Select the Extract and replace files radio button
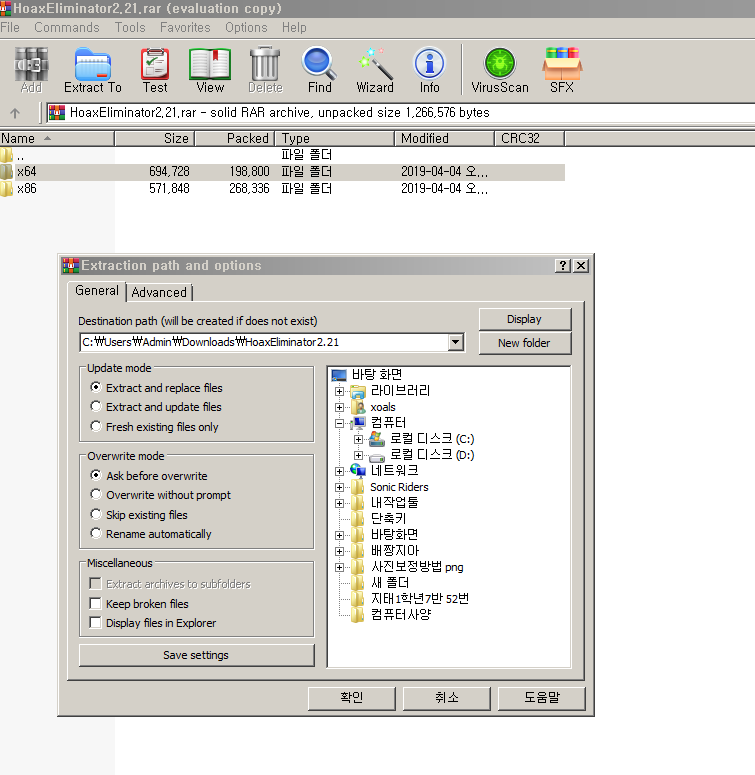The width and height of the screenshot is (755, 775). [96, 387]
